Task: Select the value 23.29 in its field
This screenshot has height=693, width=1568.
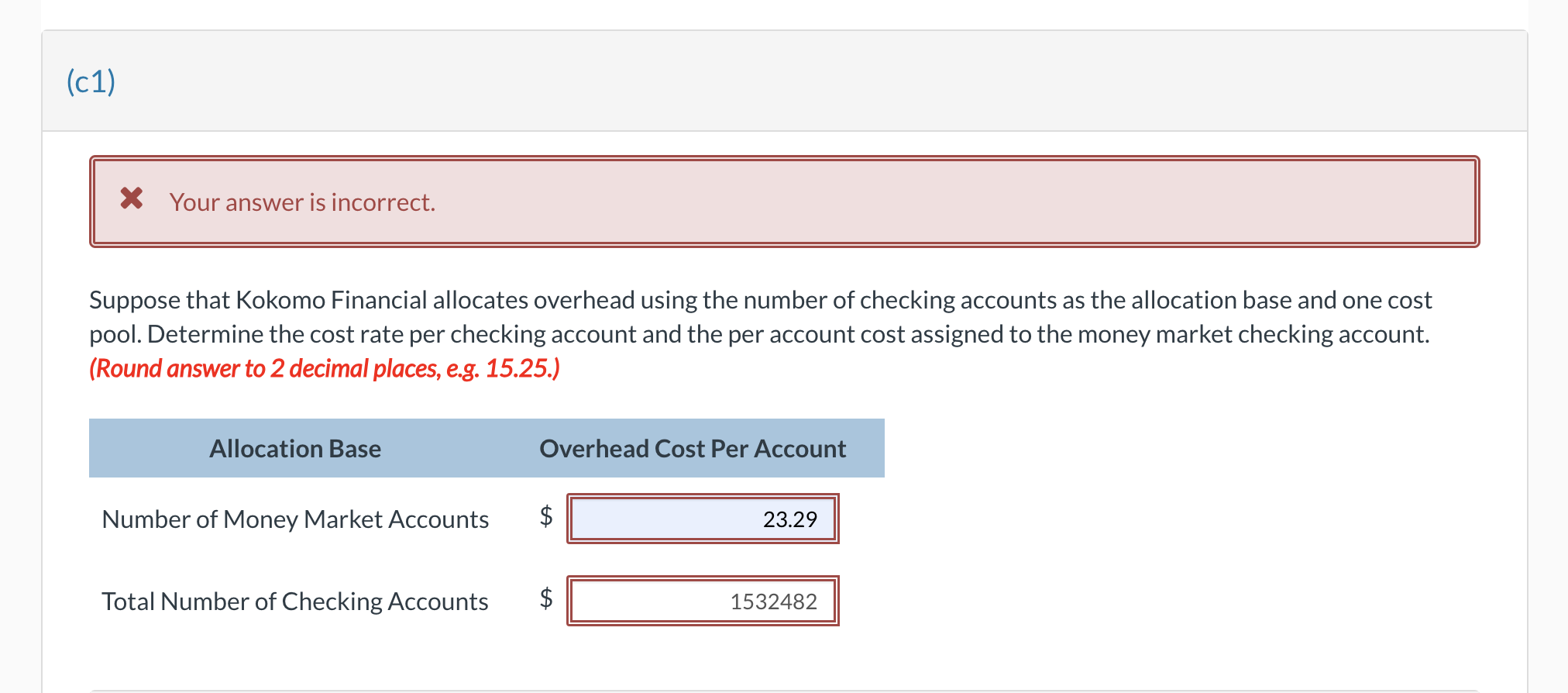Action: [789, 519]
